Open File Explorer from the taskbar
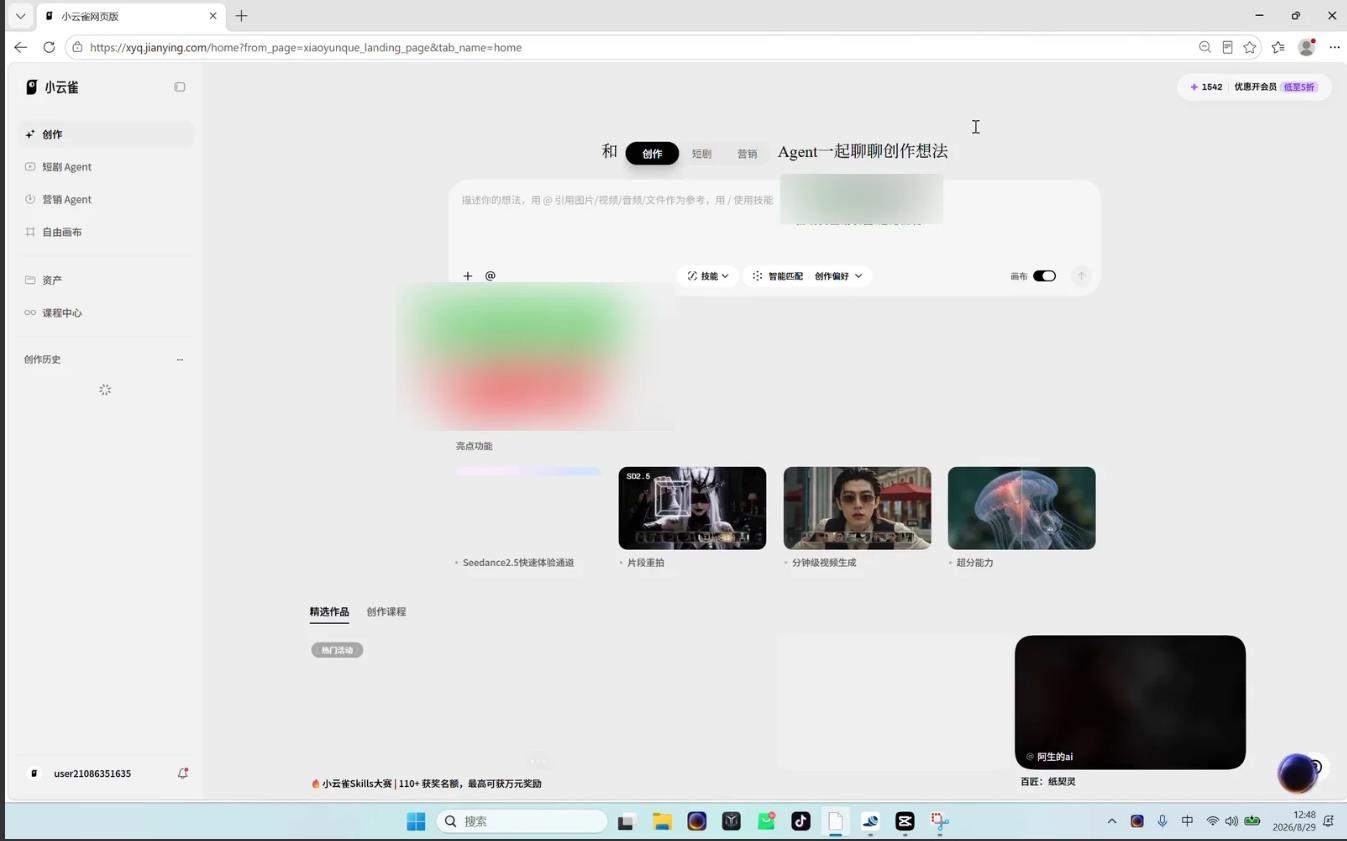The image size is (1347, 841). pos(662,821)
